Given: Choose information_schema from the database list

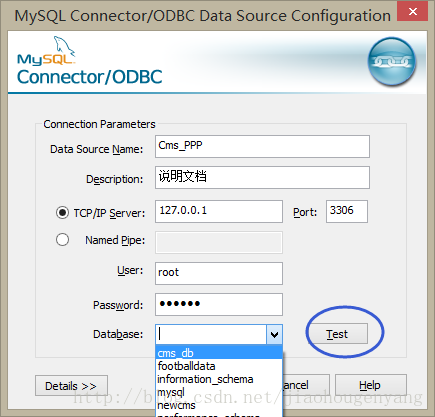Looking at the screenshot, I should pos(219,379).
